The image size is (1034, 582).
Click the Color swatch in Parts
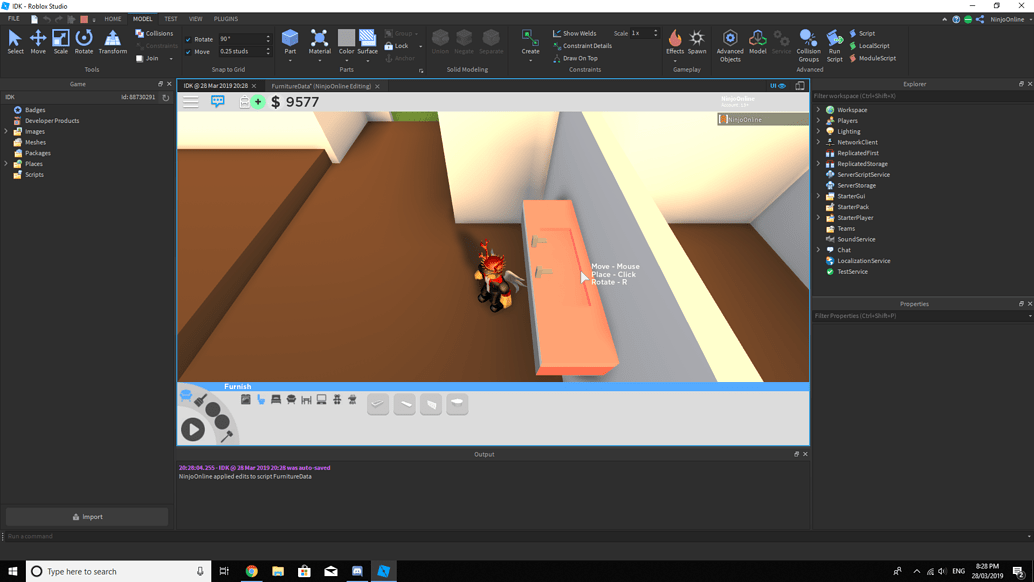pos(346,38)
